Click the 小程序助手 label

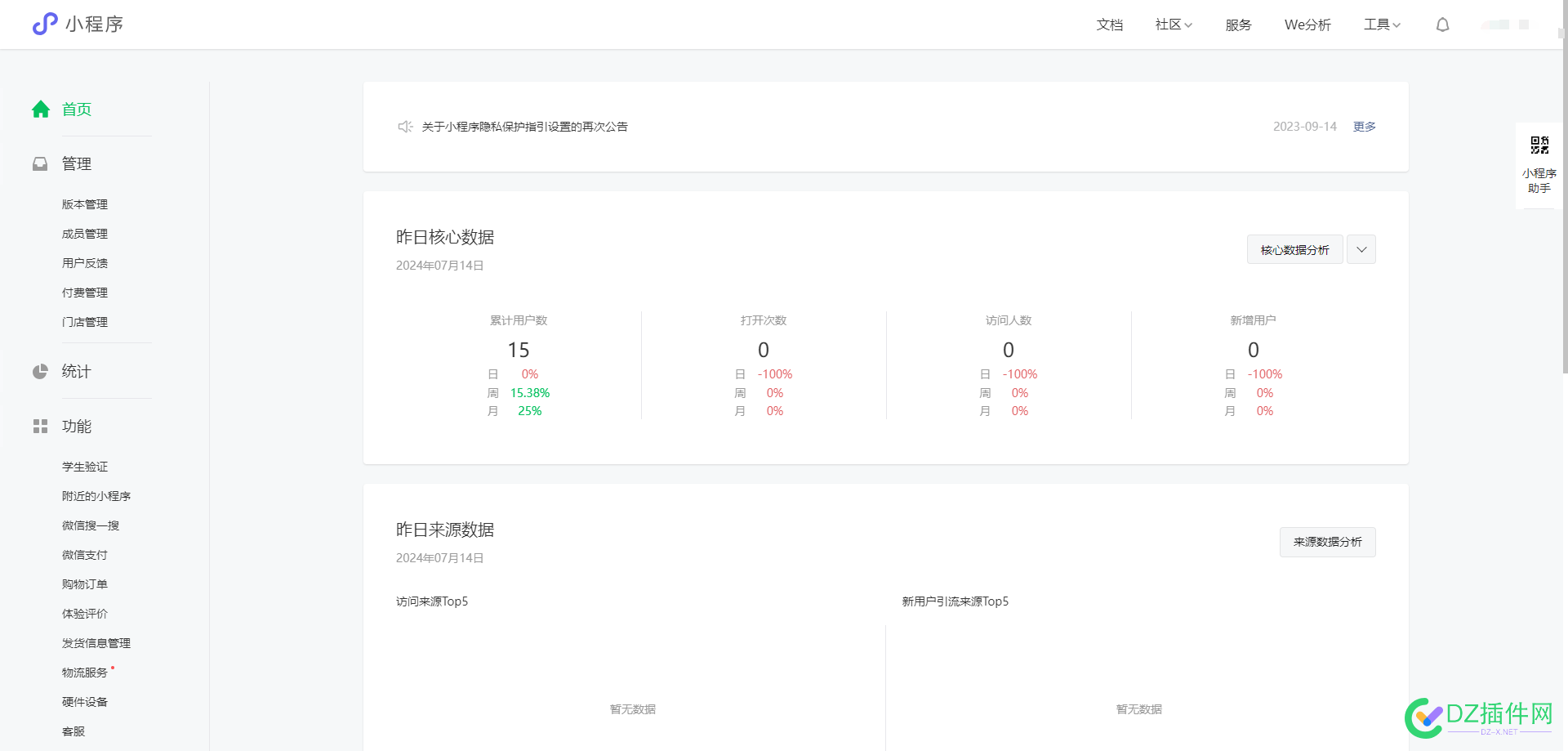1539,181
